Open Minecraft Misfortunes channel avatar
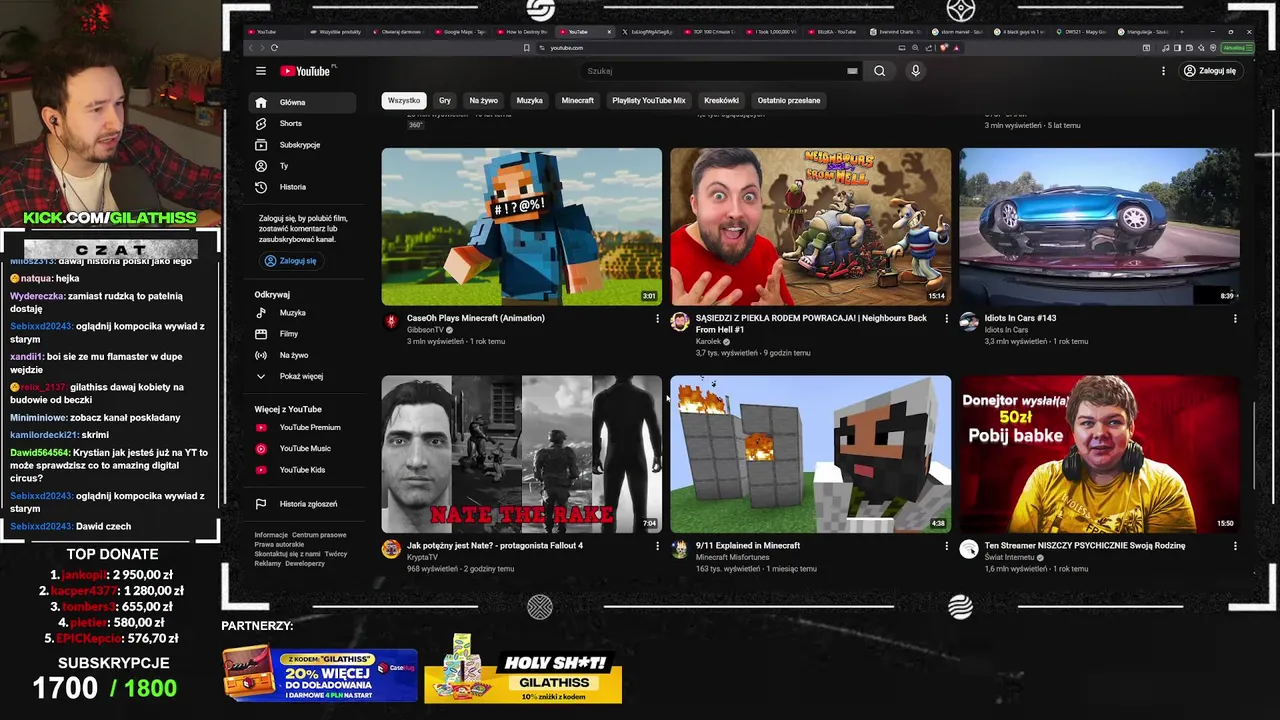 680,549
